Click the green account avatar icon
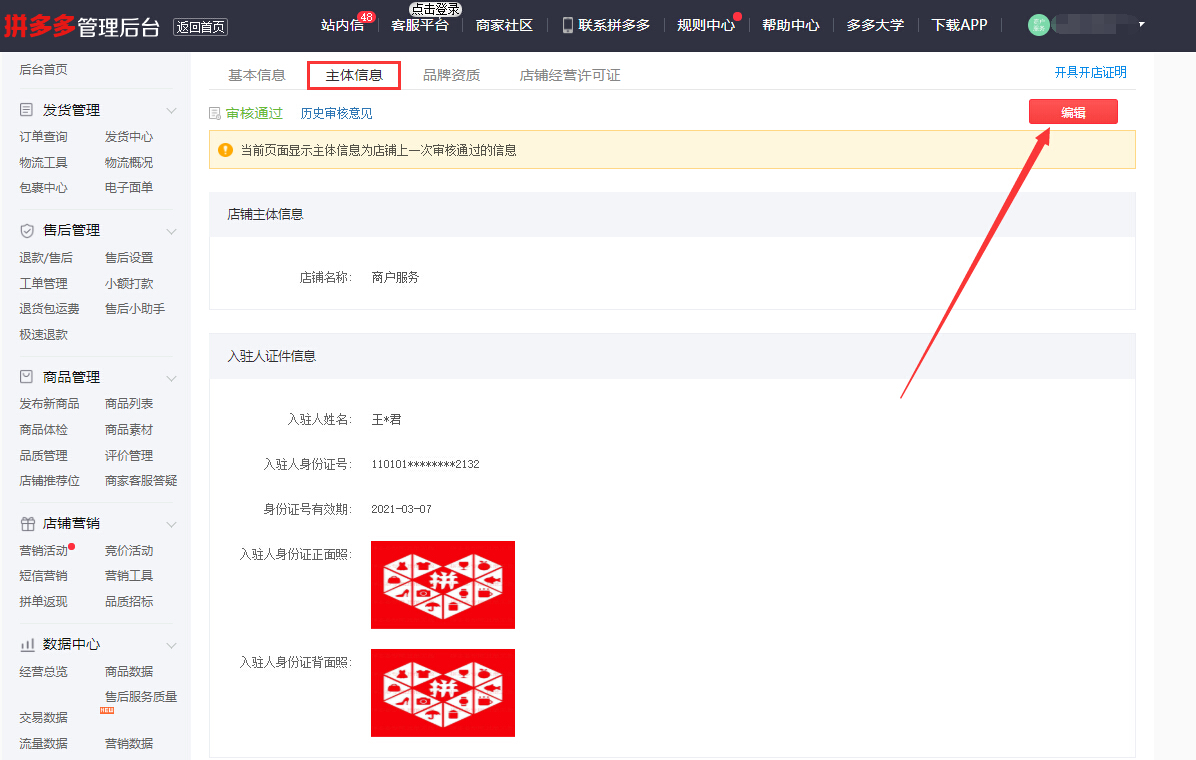1196x760 pixels. [x=1038, y=25]
